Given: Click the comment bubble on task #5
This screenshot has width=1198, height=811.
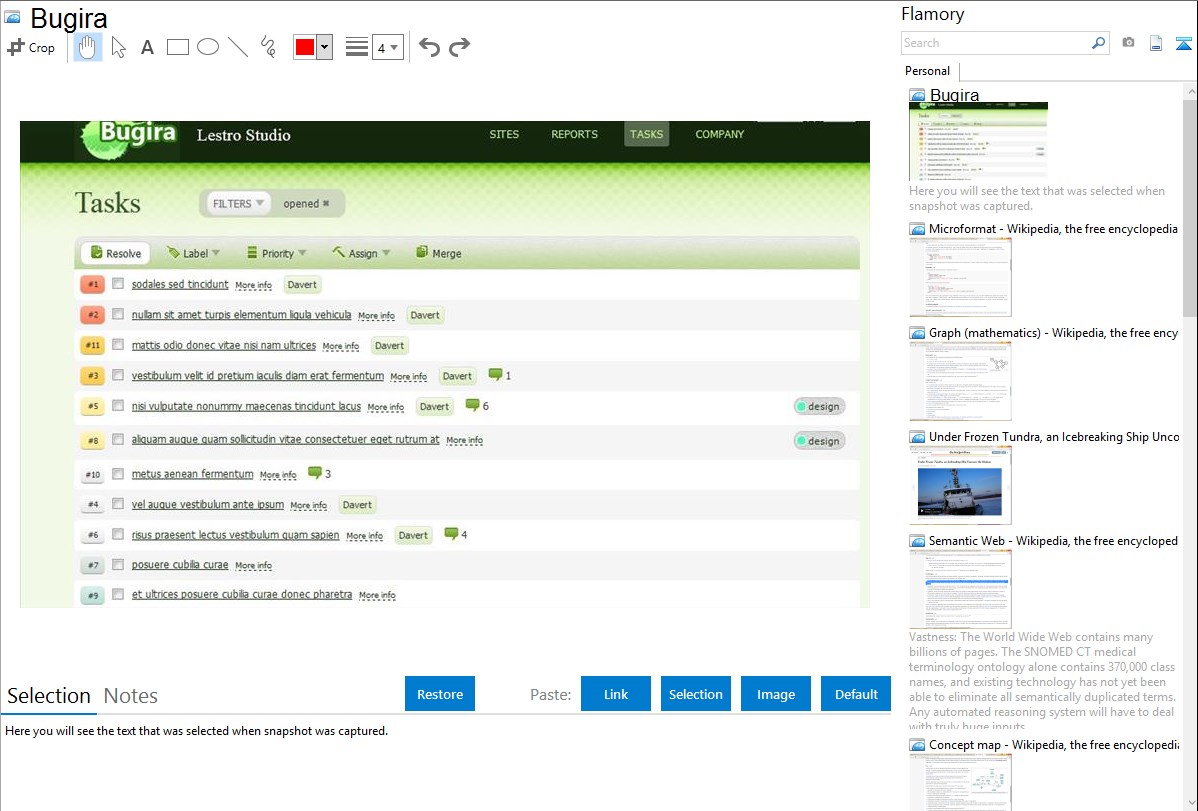Looking at the screenshot, I should [472, 405].
